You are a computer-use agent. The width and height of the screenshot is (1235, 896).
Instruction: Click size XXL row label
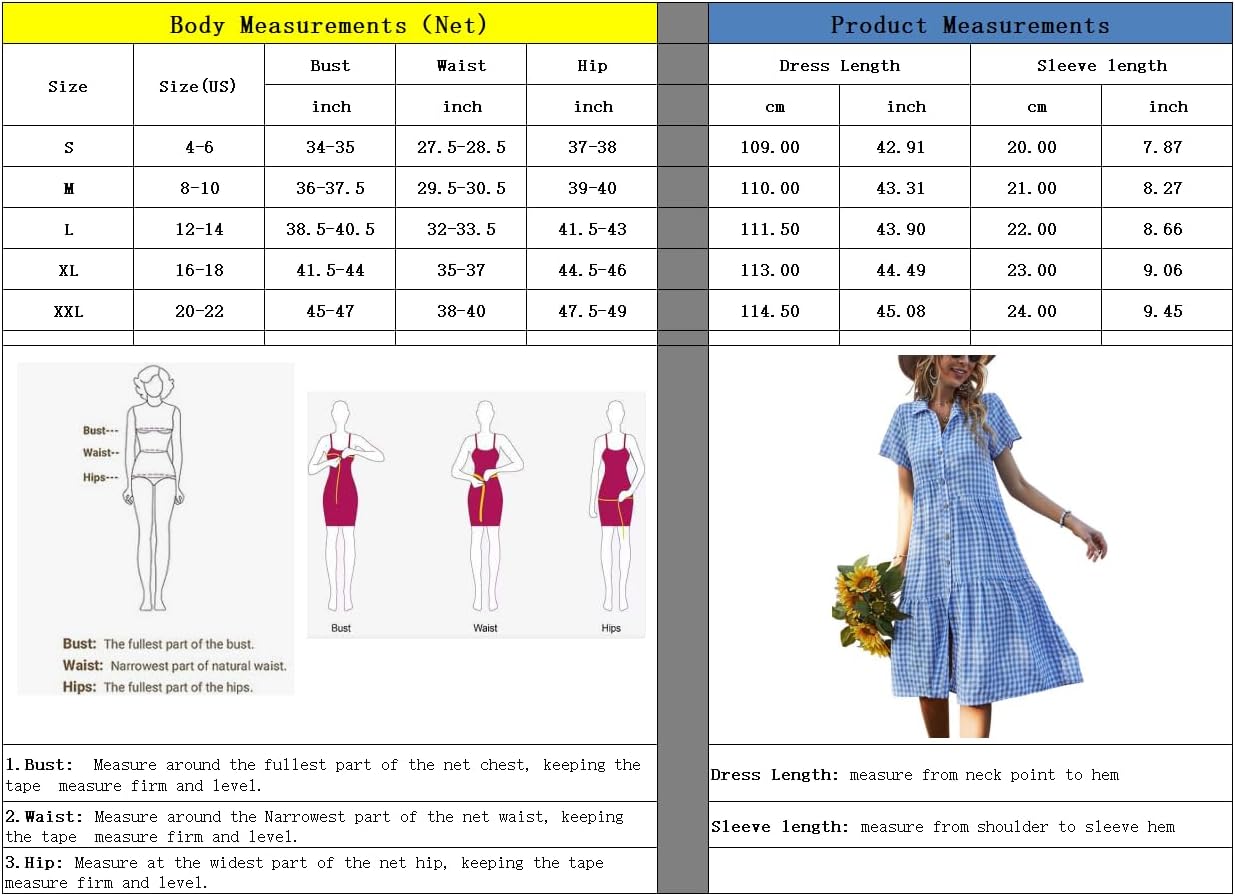68,311
